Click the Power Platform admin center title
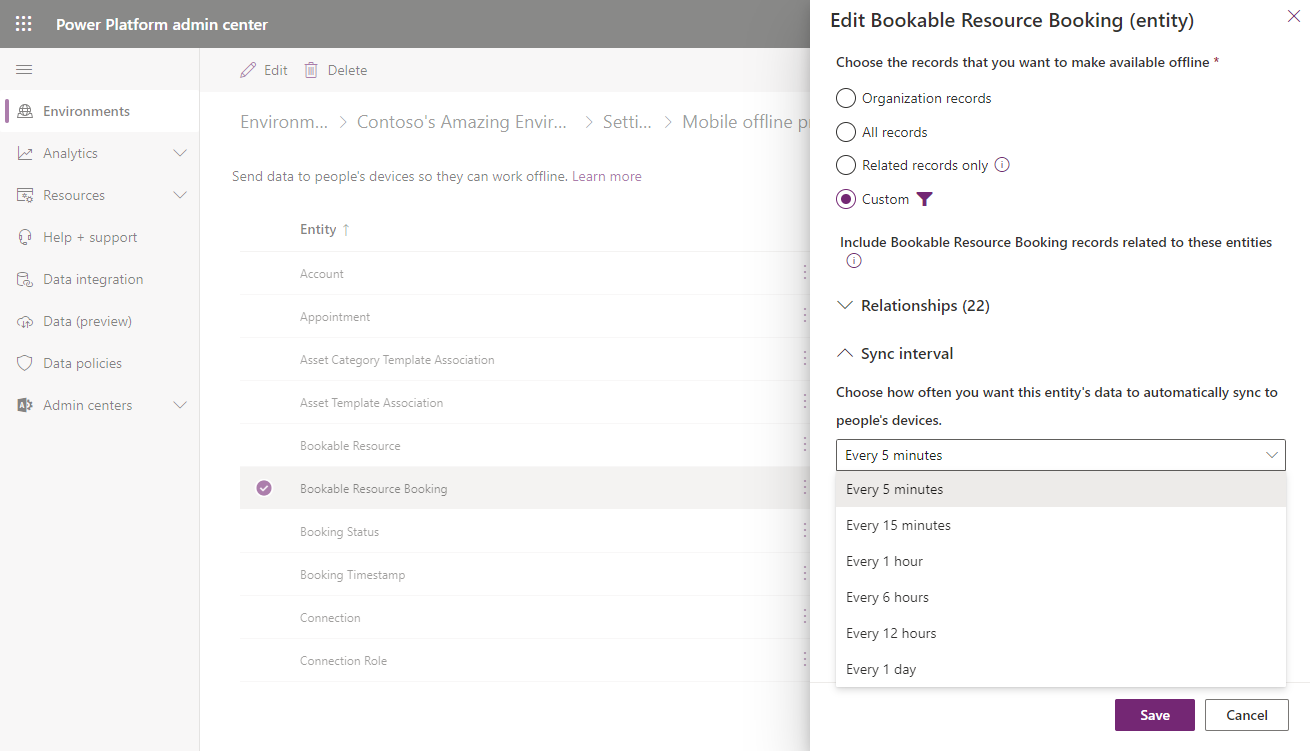 pos(162,24)
